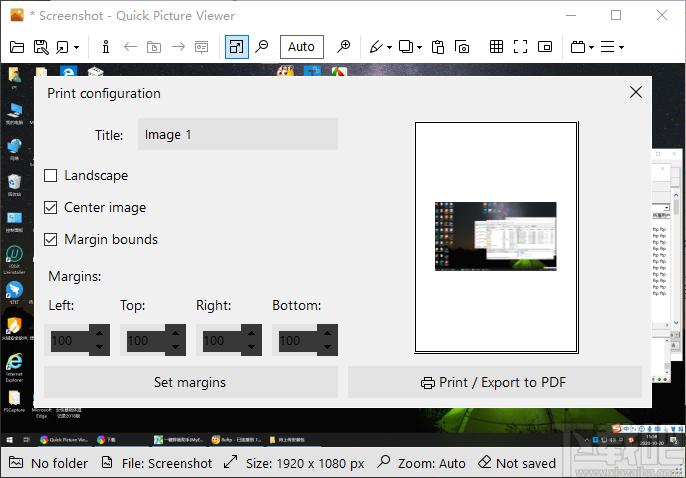Click Print / Export to PDF button
This screenshot has height=478, width=686.
(494, 382)
